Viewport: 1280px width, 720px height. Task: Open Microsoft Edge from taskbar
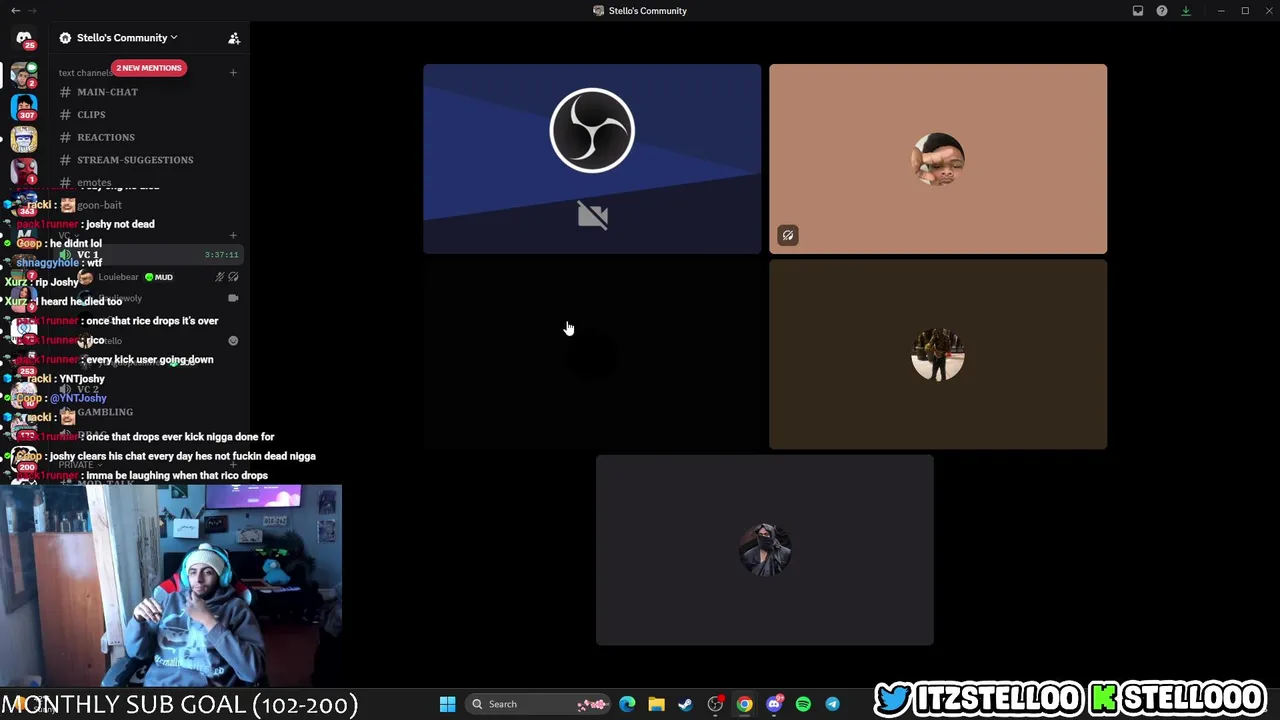click(627, 704)
